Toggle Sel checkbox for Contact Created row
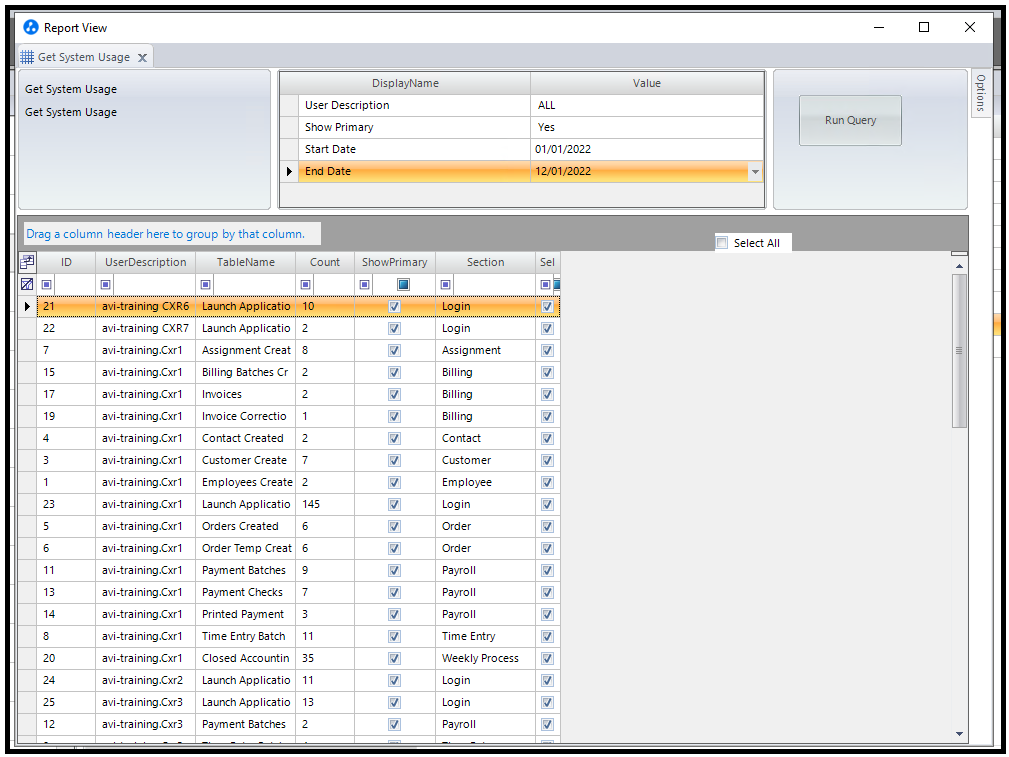Screen dimensions: 1009x757 coord(547,438)
